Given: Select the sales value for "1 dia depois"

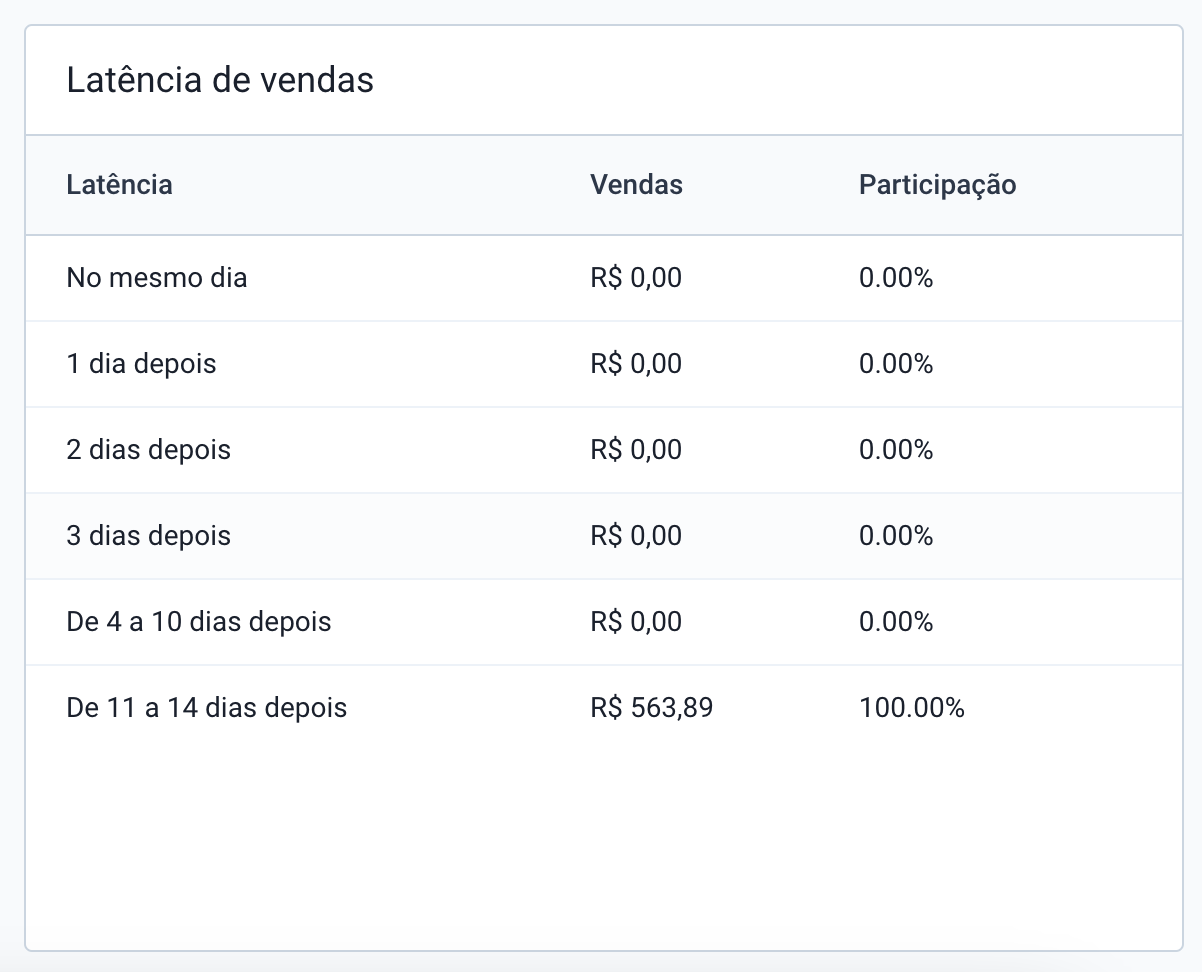Looking at the screenshot, I should [x=636, y=363].
